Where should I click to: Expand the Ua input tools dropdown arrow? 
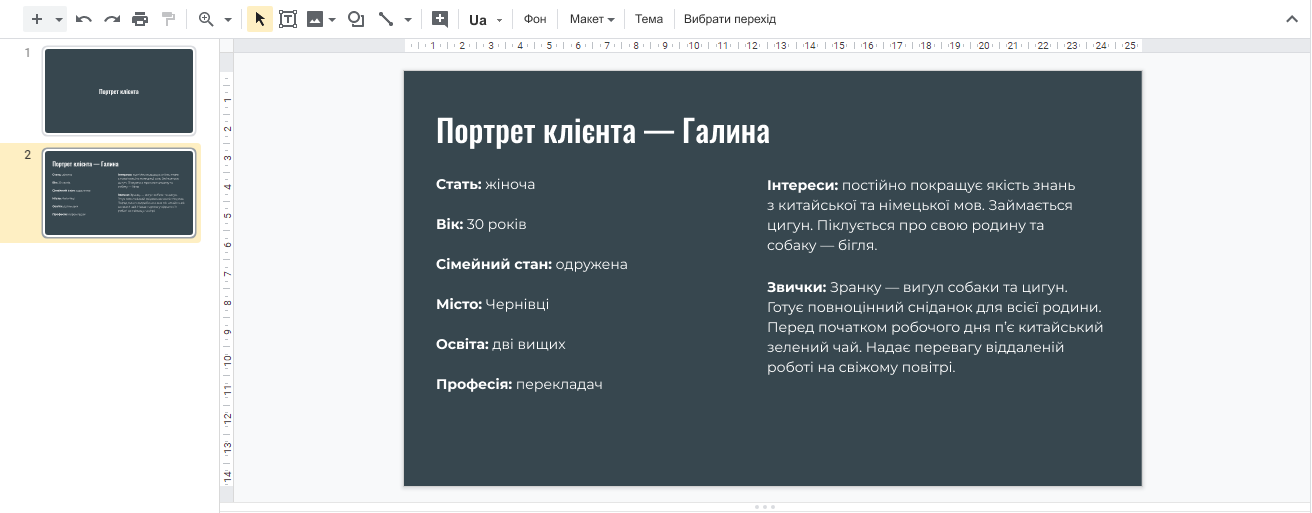(x=498, y=19)
